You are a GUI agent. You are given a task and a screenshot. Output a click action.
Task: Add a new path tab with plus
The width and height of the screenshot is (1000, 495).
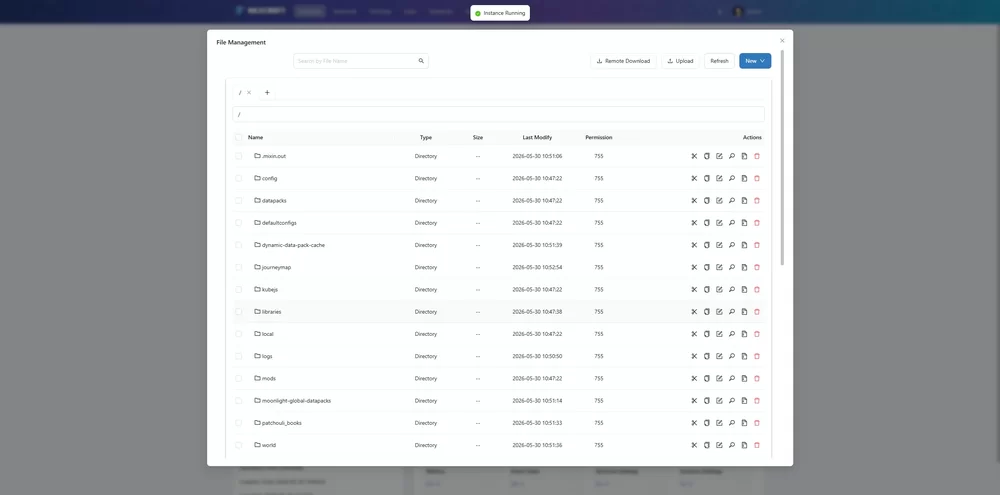point(267,92)
